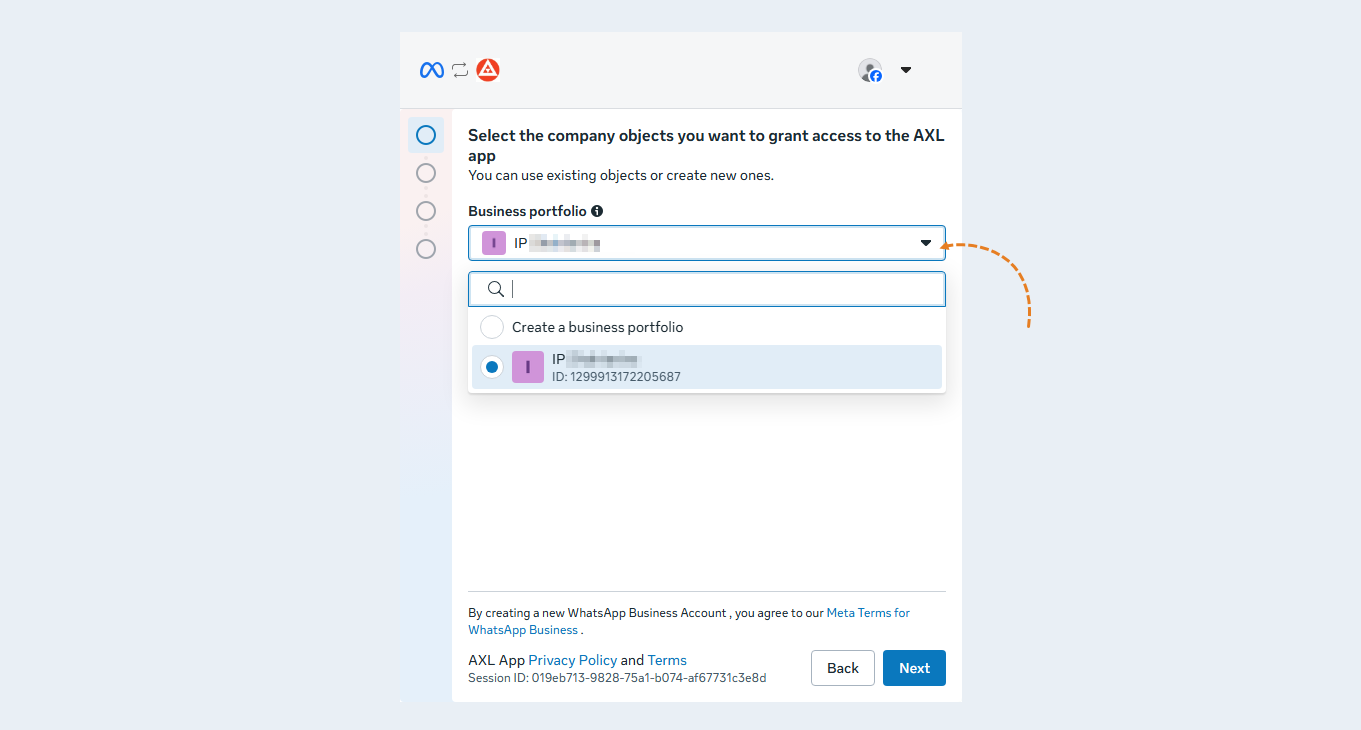1361x730 pixels.
Task: Click the fourth step indicator circle
Action: 426,249
